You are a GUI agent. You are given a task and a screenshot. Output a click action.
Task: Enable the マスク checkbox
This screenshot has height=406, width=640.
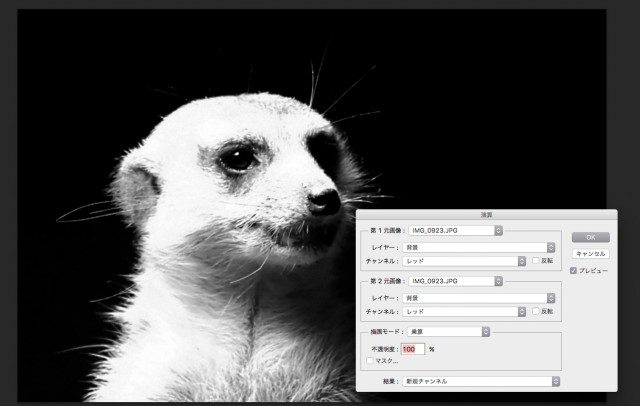(x=370, y=360)
